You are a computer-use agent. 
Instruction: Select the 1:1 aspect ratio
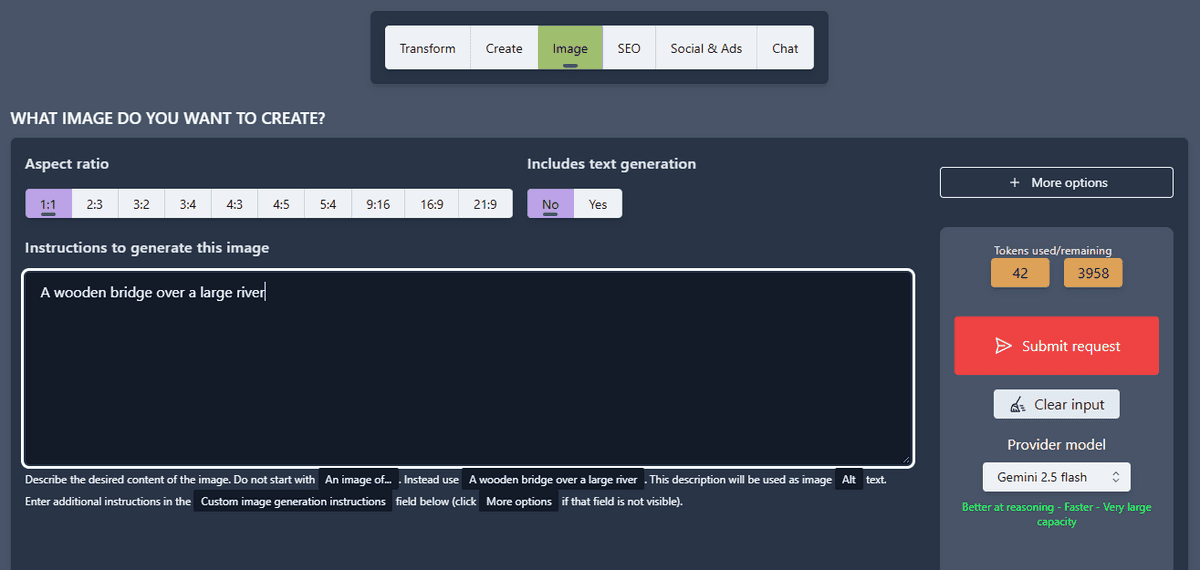(48, 204)
